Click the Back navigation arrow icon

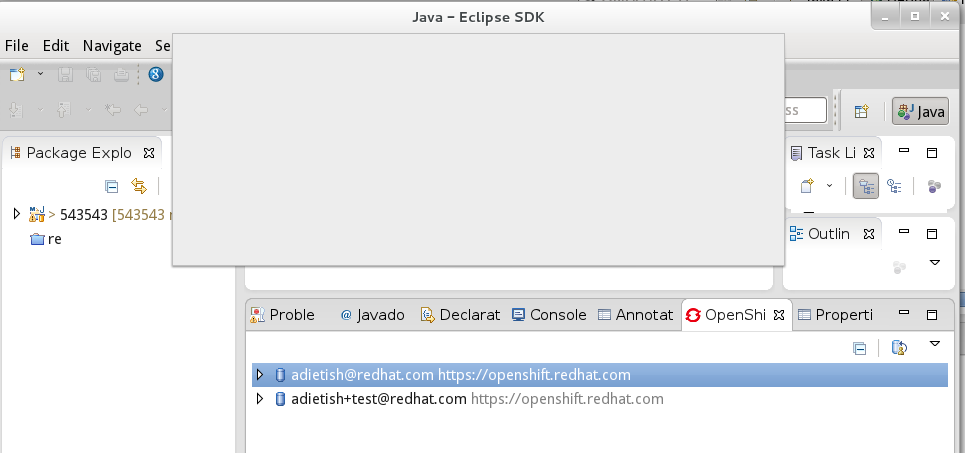click(x=141, y=110)
